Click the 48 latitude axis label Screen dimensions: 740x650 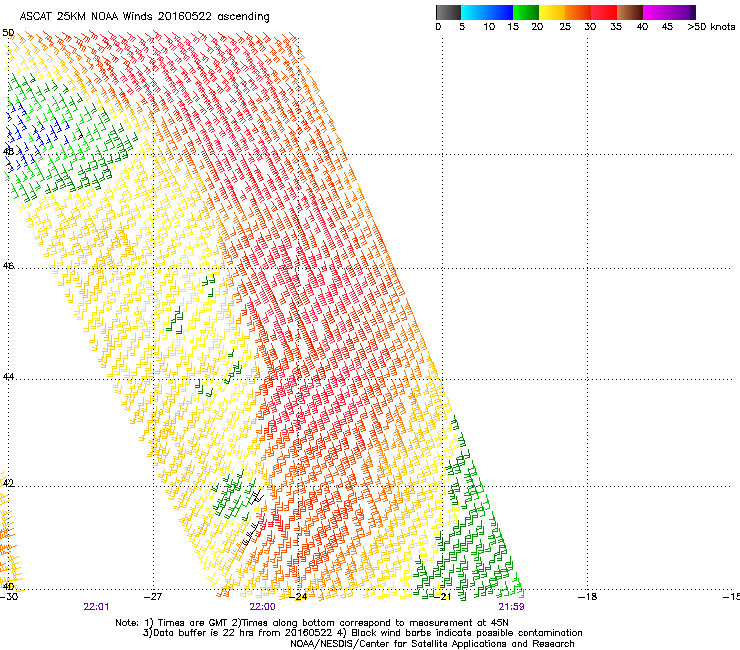[8, 152]
